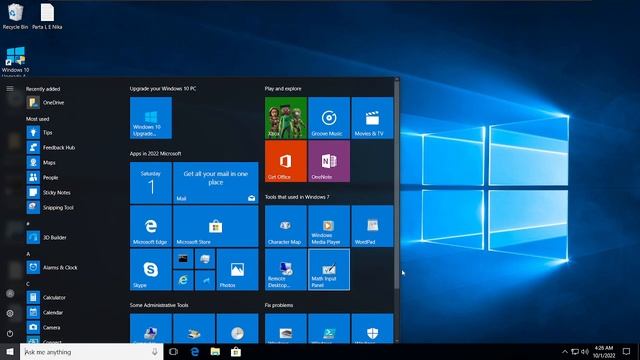Click 'Tools that used in Windows 7' title
Screen dimensions: 640x360
click(x=297, y=197)
